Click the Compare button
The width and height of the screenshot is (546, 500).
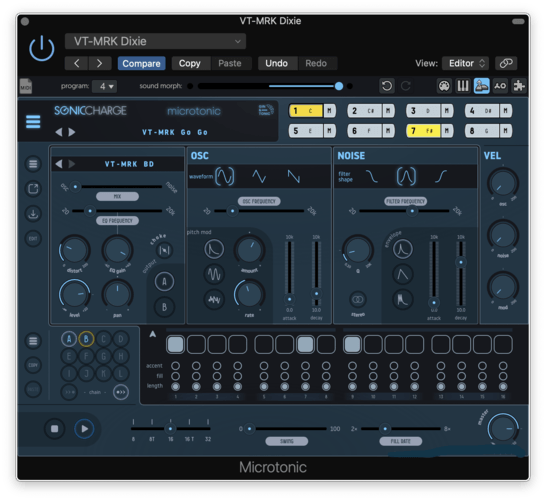pyautogui.click(x=141, y=63)
